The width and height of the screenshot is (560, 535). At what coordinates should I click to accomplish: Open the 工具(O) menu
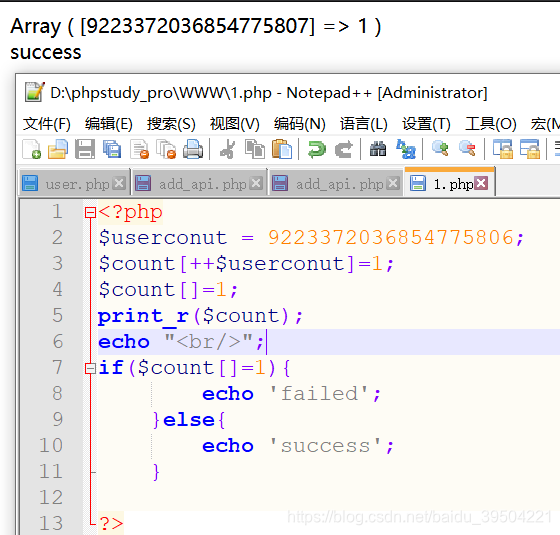[491, 124]
